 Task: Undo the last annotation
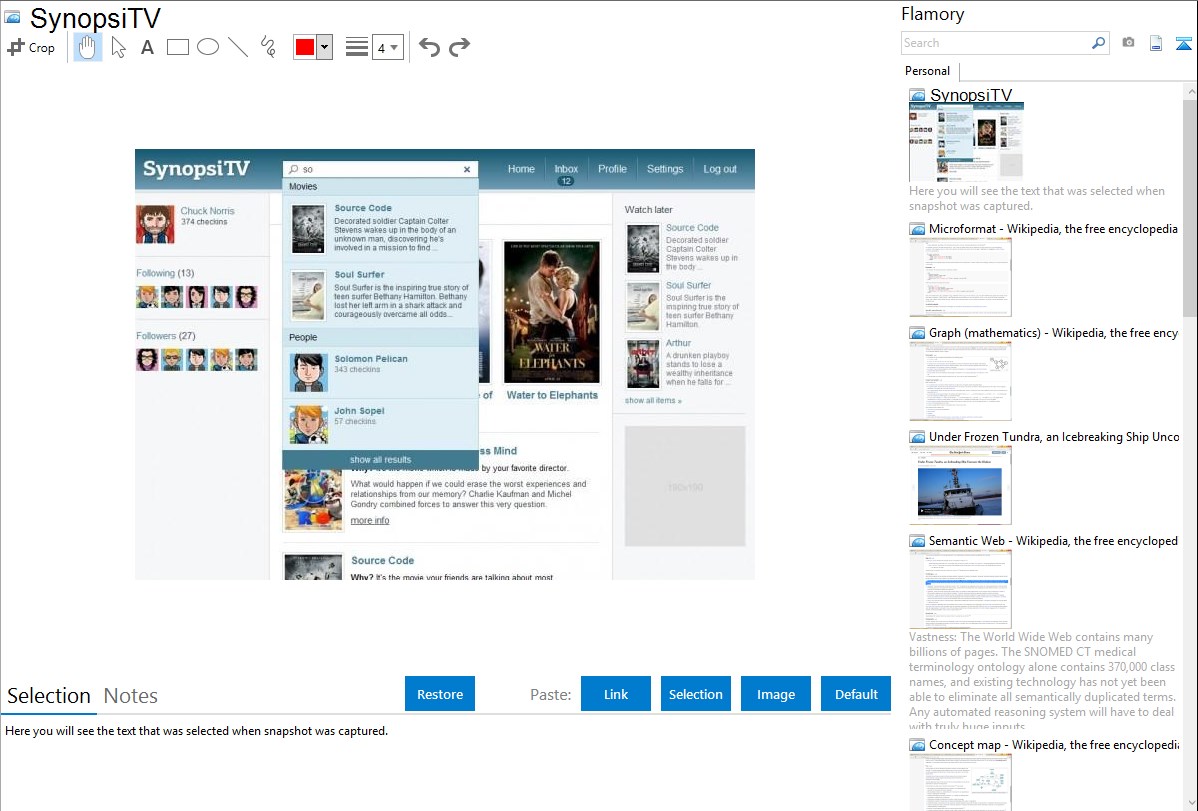coord(429,47)
